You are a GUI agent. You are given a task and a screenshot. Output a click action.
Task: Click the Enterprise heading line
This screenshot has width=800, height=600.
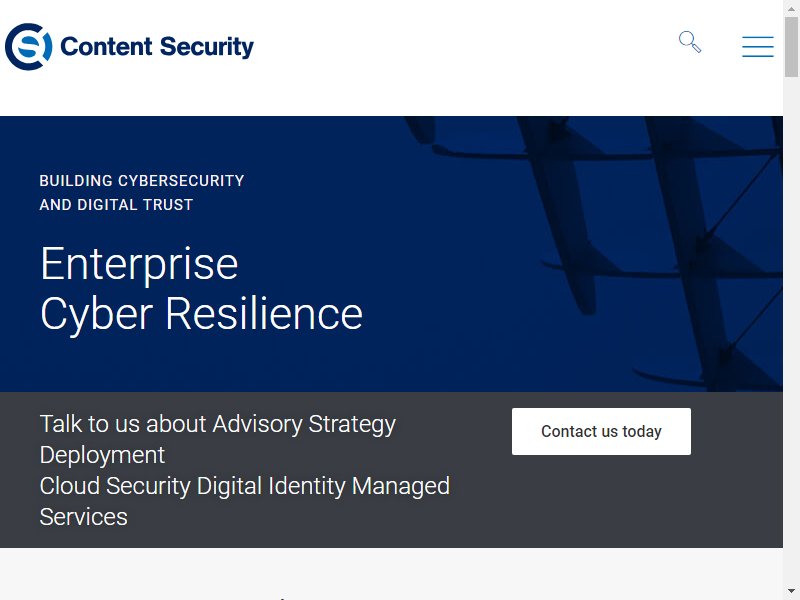139,264
